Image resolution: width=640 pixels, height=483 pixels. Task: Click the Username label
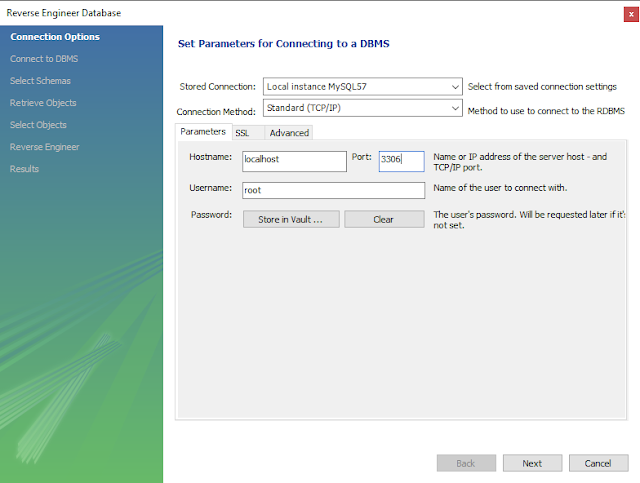click(211, 188)
